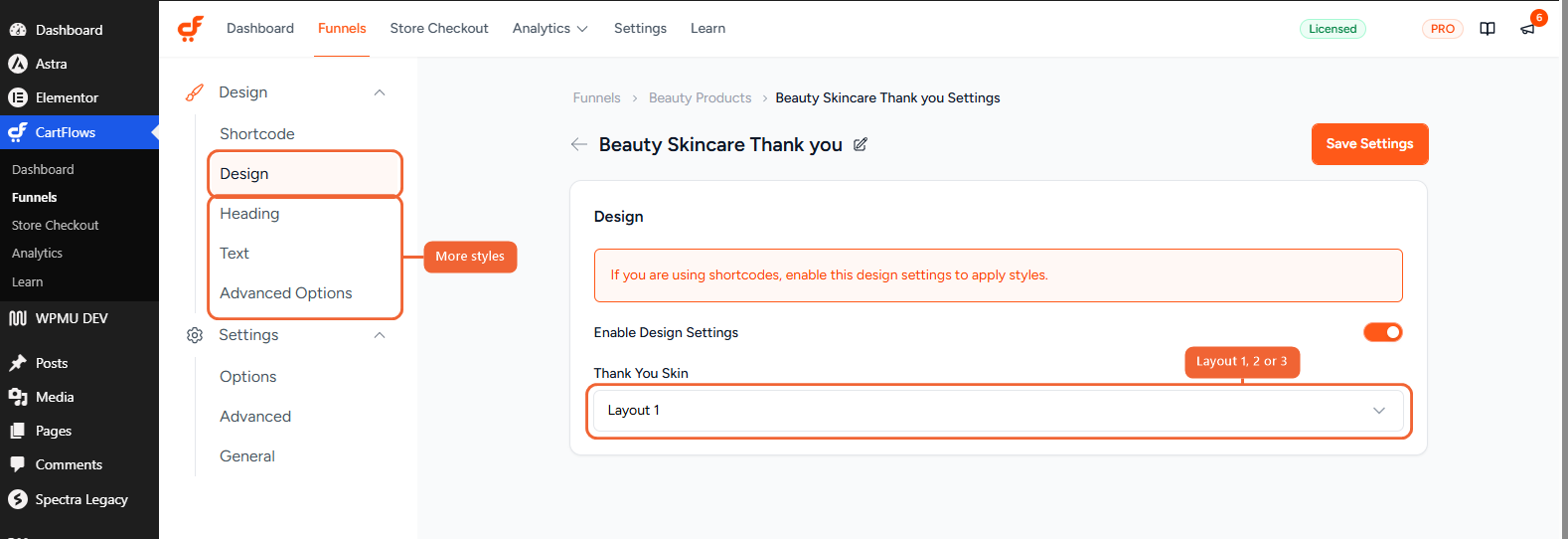Click the Settings gear icon in sidebar
Screen dimensions: 1568x539
tap(195, 335)
